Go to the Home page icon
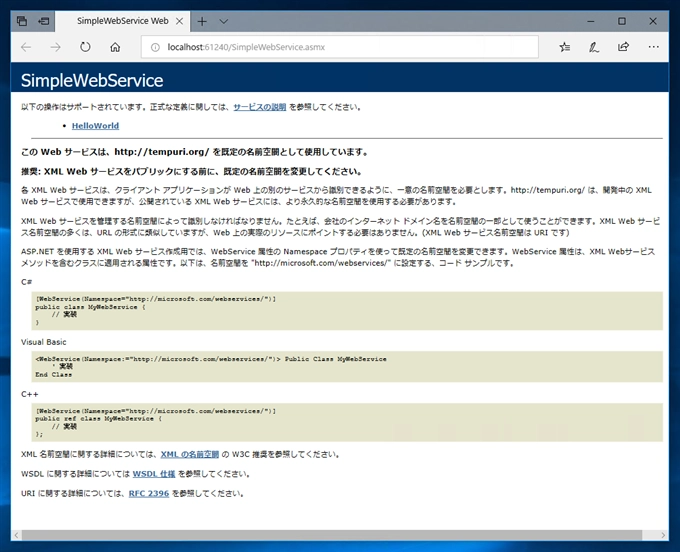The height and width of the screenshot is (552, 680). (115, 47)
